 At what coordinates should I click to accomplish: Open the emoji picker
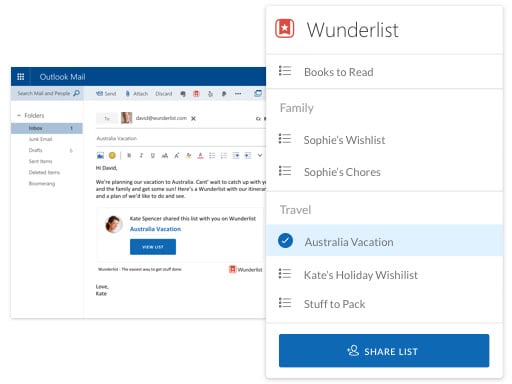click(x=112, y=155)
